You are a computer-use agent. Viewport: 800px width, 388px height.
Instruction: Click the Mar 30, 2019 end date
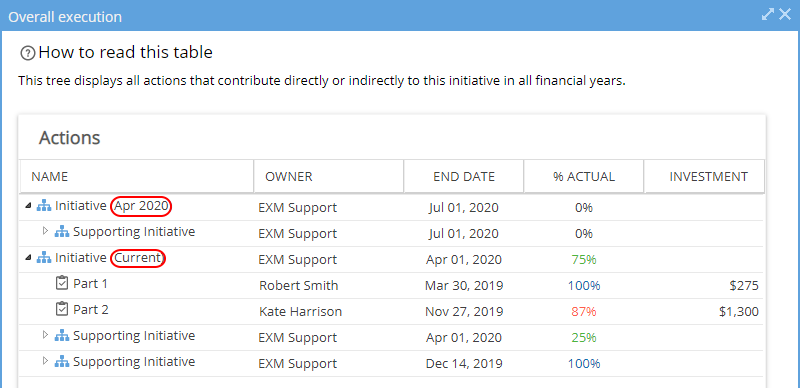(464, 285)
